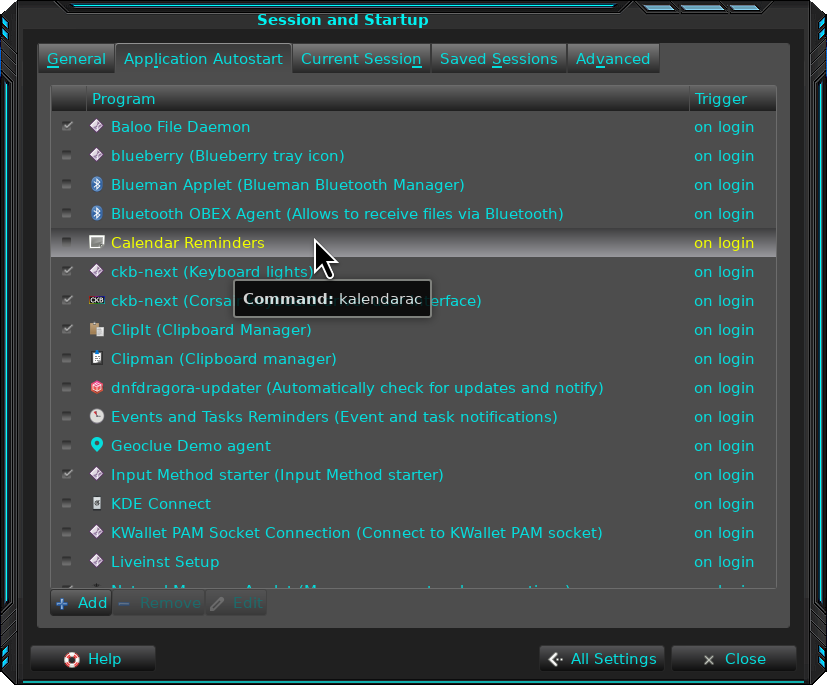The image size is (827, 685).
Task: Click the ClipIt clipboard icon
Action: 97,330
